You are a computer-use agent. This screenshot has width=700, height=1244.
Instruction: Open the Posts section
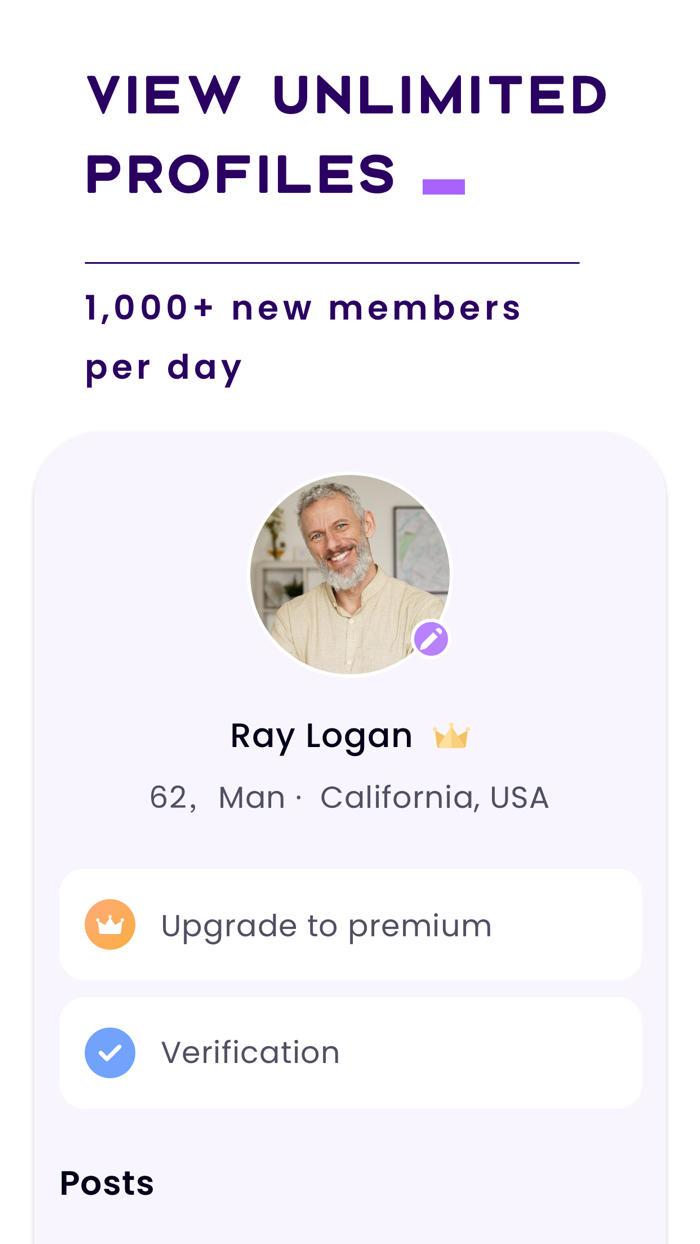(x=107, y=1184)
